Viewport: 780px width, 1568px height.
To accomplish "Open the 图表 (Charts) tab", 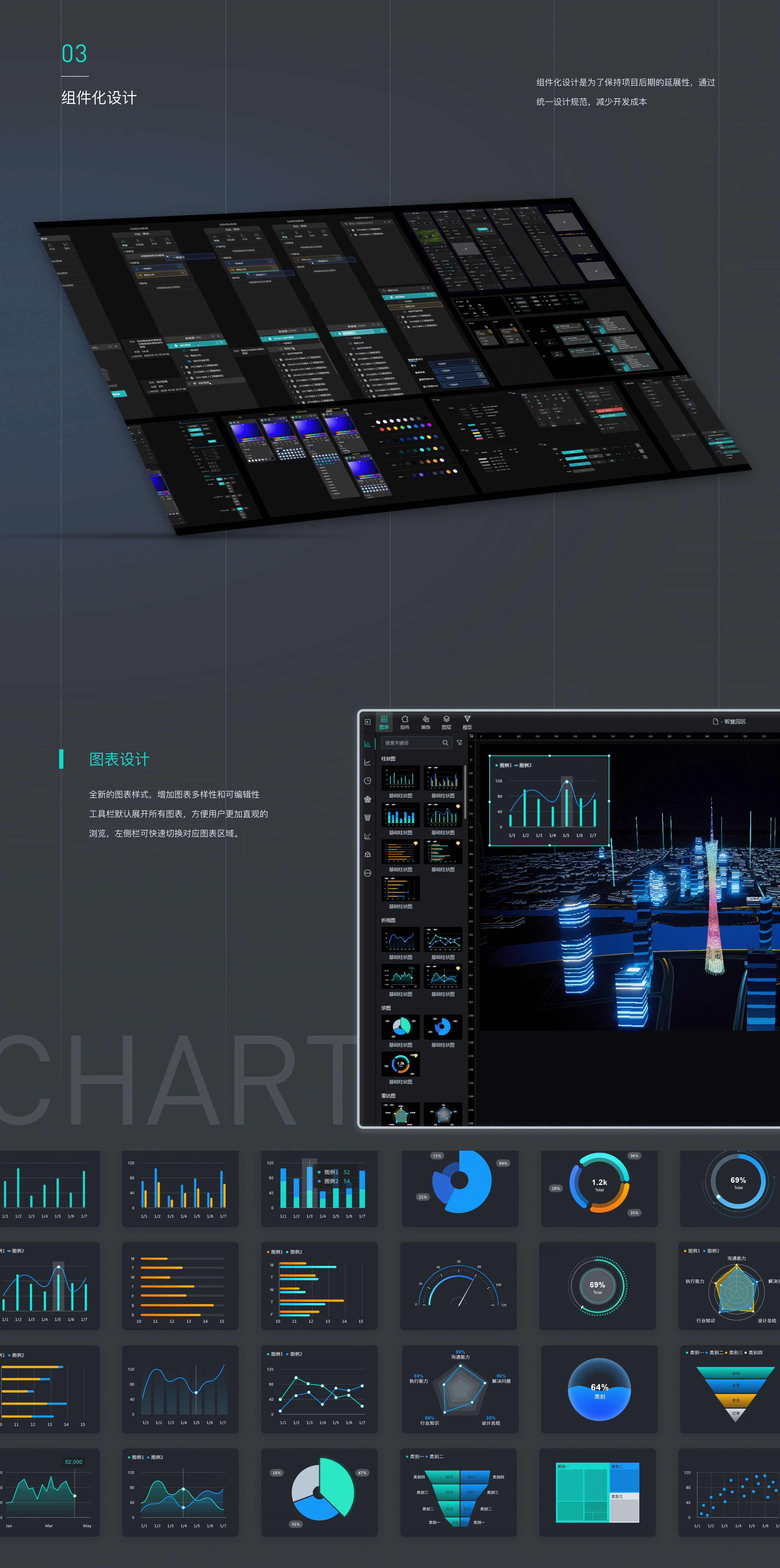I will pyautogui.click(x=384, y=722).
